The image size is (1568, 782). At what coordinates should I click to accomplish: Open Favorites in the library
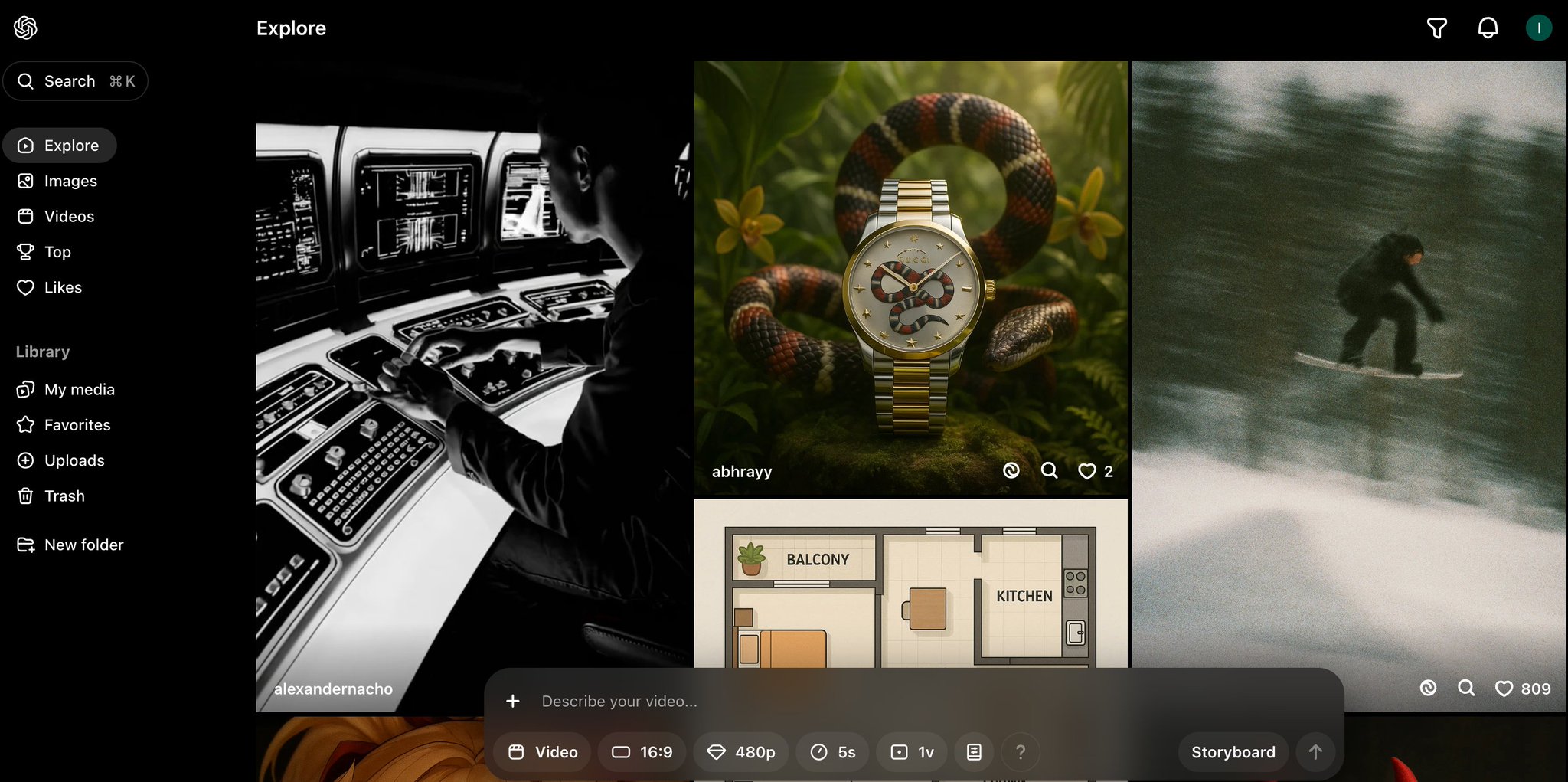64,424
